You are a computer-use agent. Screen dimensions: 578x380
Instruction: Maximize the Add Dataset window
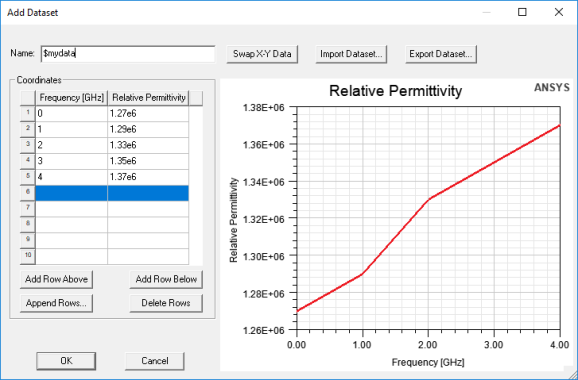click(x=522, y=12)
